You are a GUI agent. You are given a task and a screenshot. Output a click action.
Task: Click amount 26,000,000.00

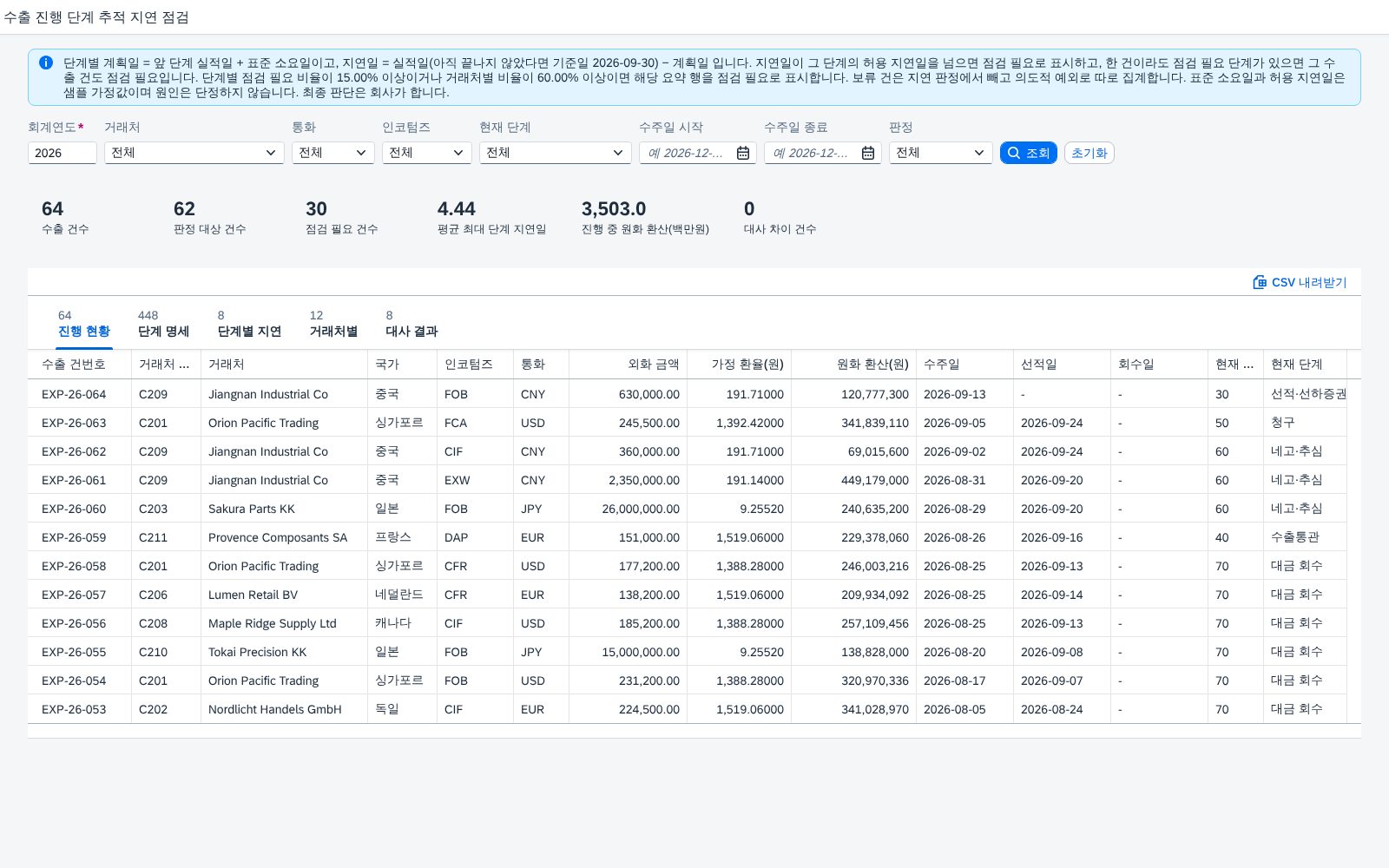[x=641, y=509]
